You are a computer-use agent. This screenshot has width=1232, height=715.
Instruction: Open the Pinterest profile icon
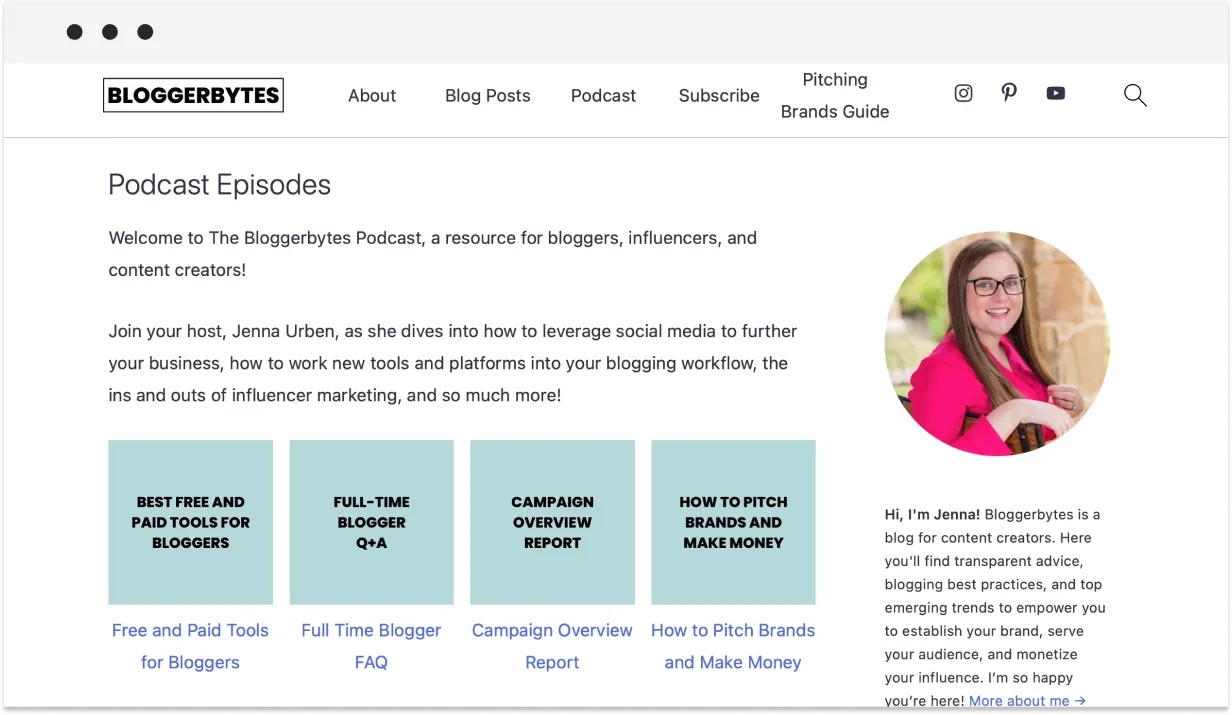coord(1009,93)
